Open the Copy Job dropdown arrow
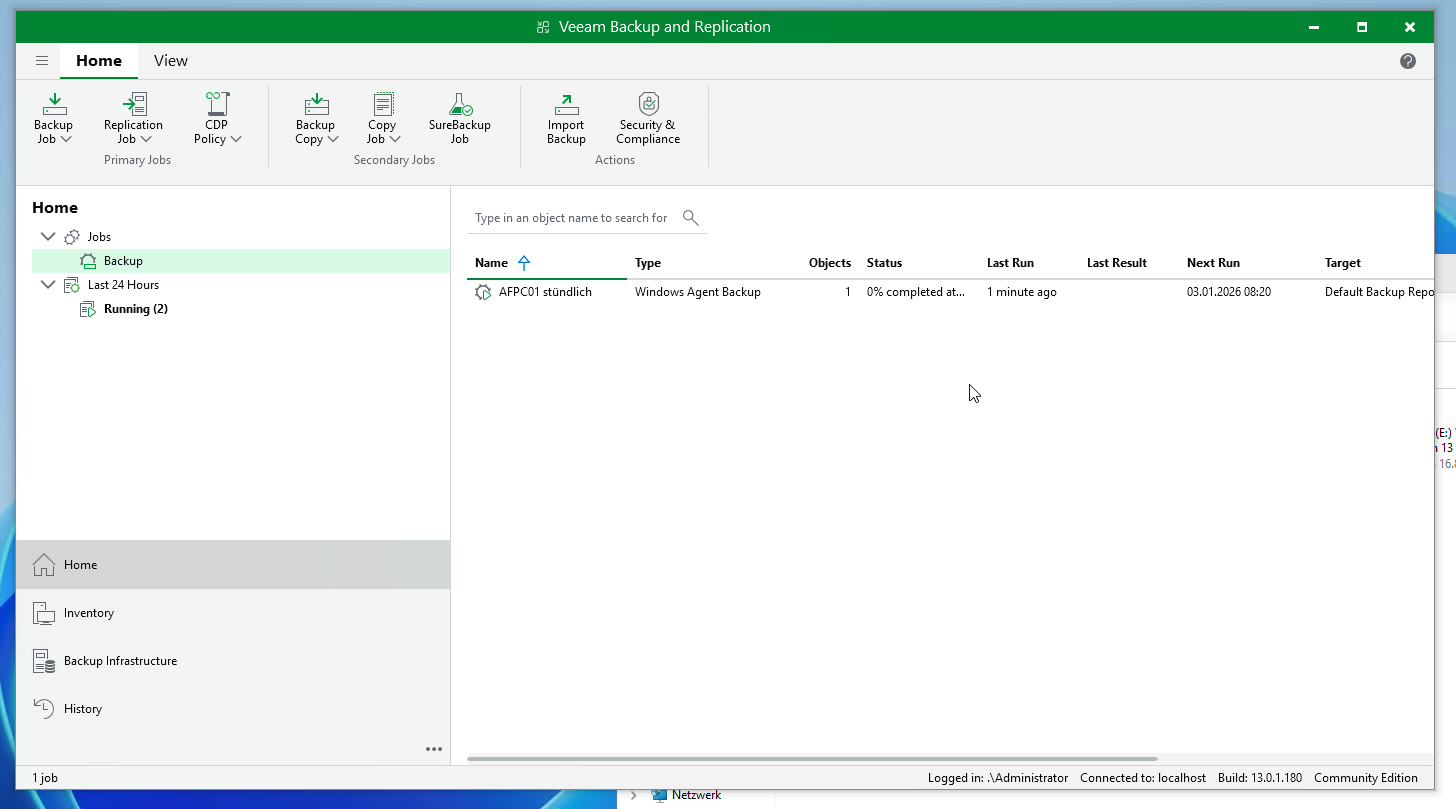This screenshot has width=1456, height=809. (395, 140)
